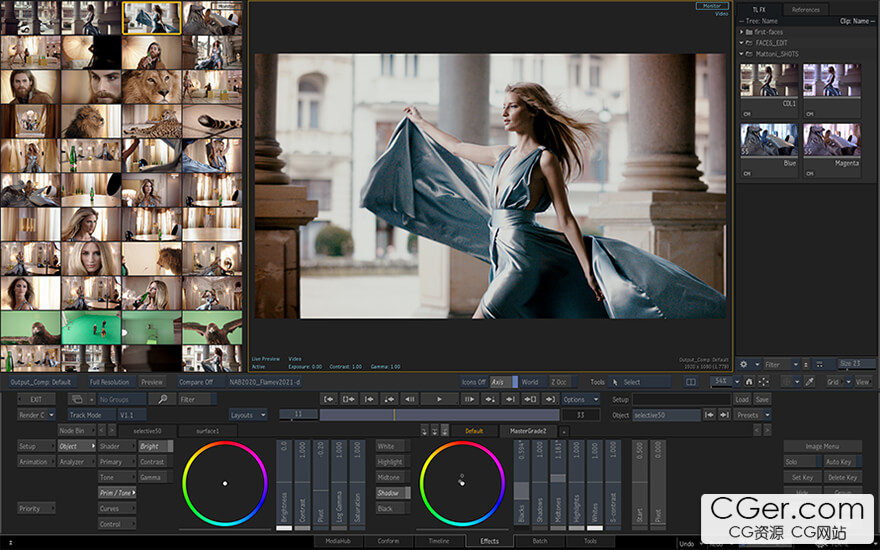Screen dimensions: 880x550
Task: Select the Midtone tonal range
Action: (393, 477)
